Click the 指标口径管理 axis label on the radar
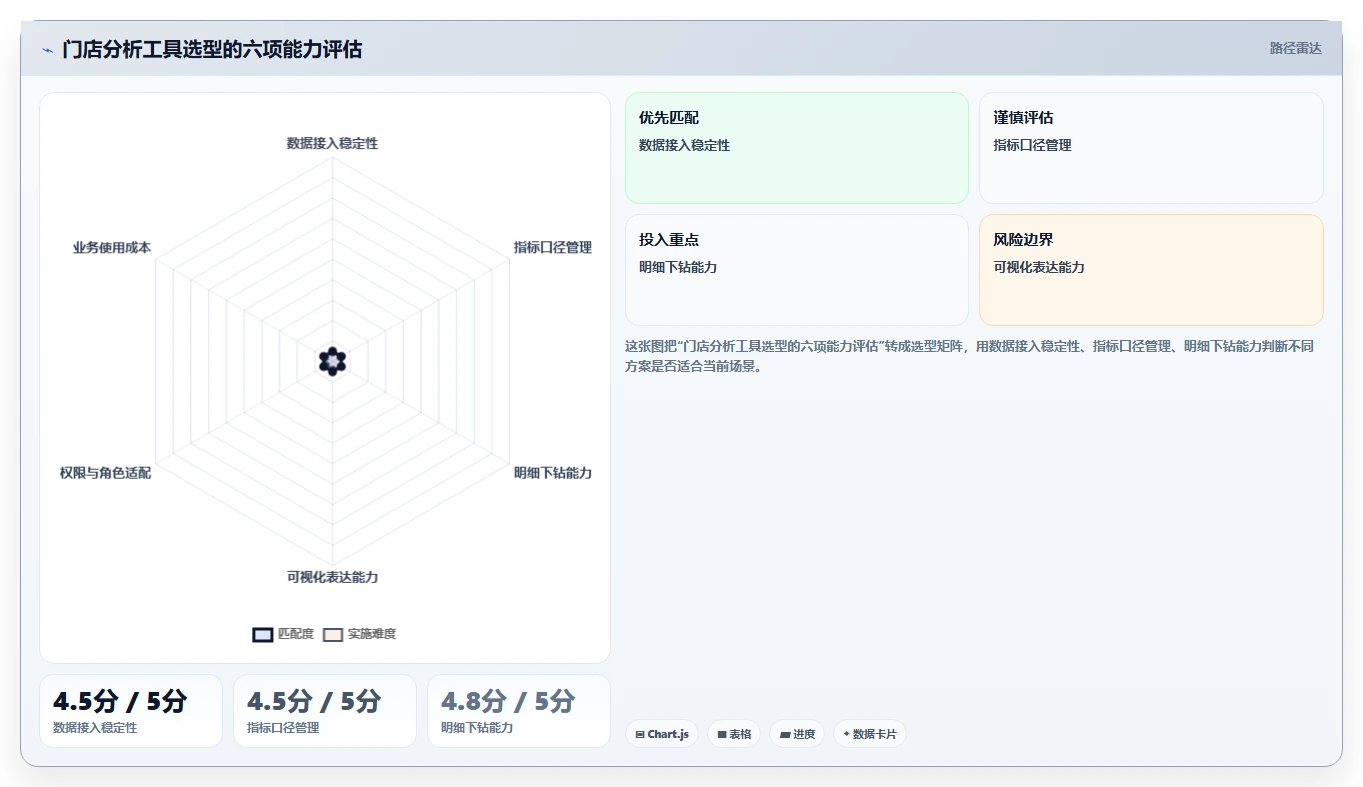 [553, 247]
